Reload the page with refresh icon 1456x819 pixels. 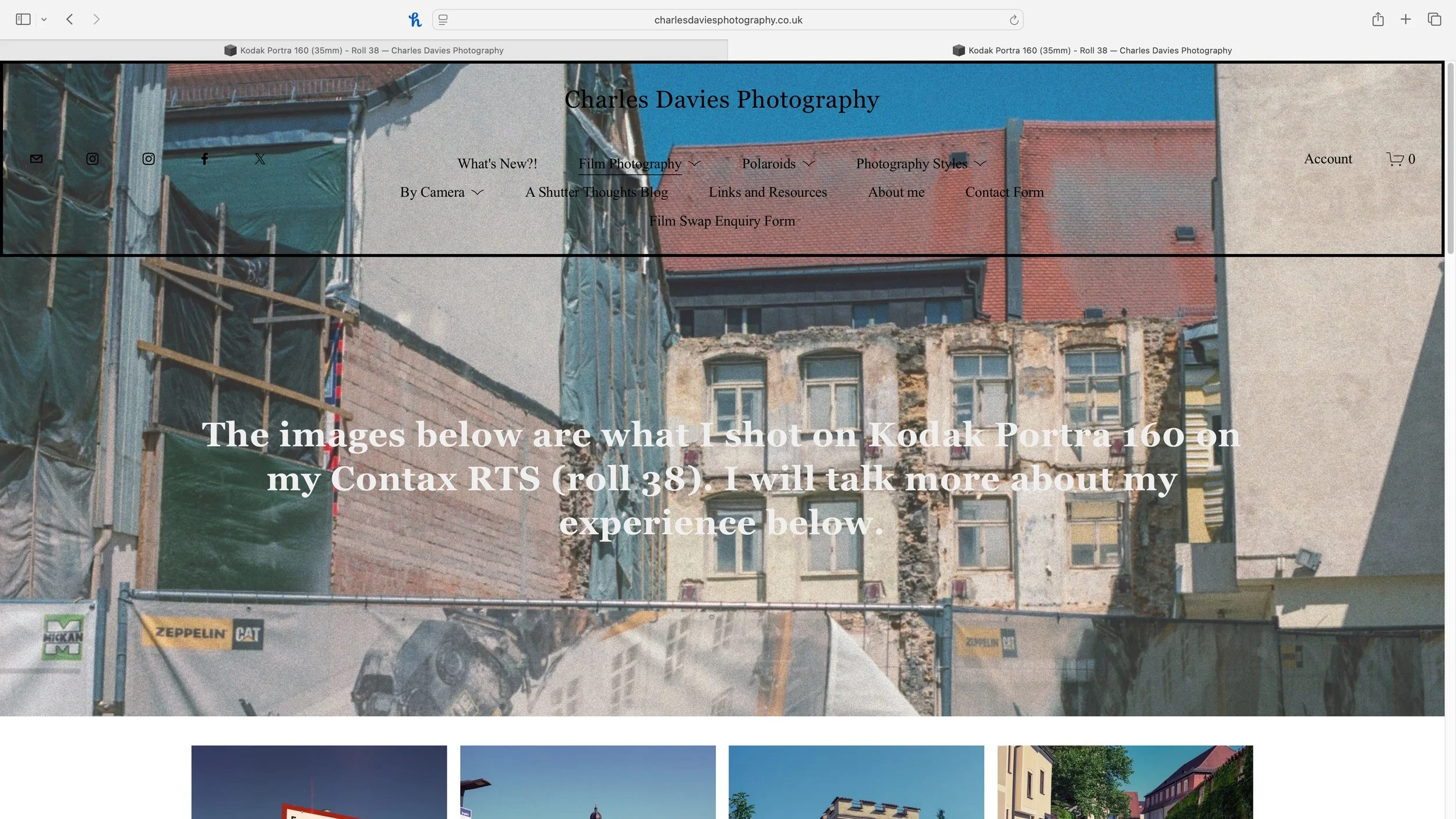pyautogui.click(x=1013, y=20)
